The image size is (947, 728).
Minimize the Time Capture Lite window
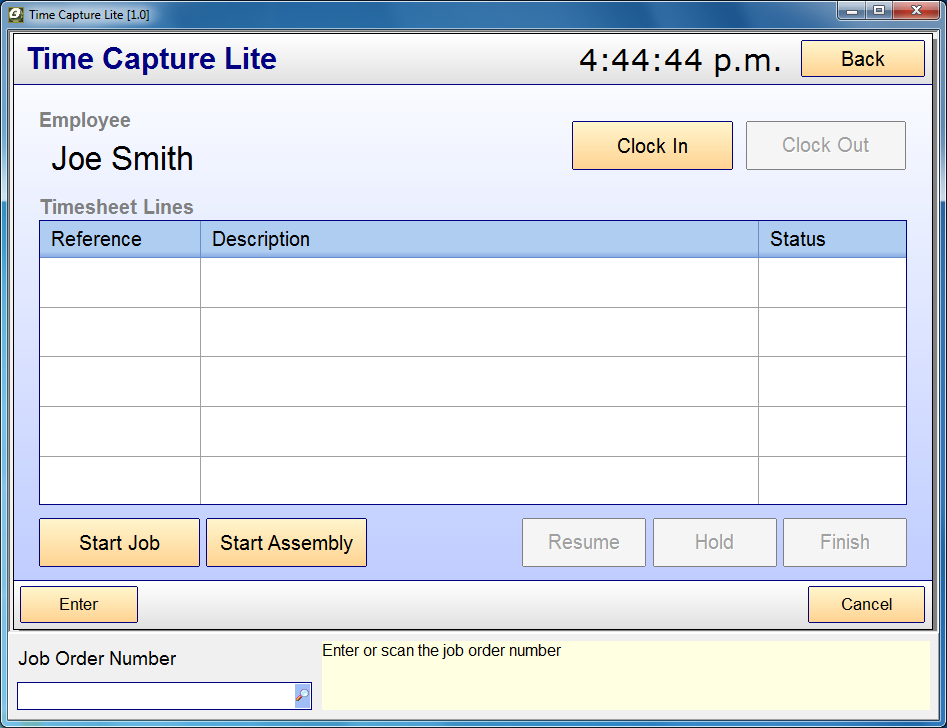point(852,11)
